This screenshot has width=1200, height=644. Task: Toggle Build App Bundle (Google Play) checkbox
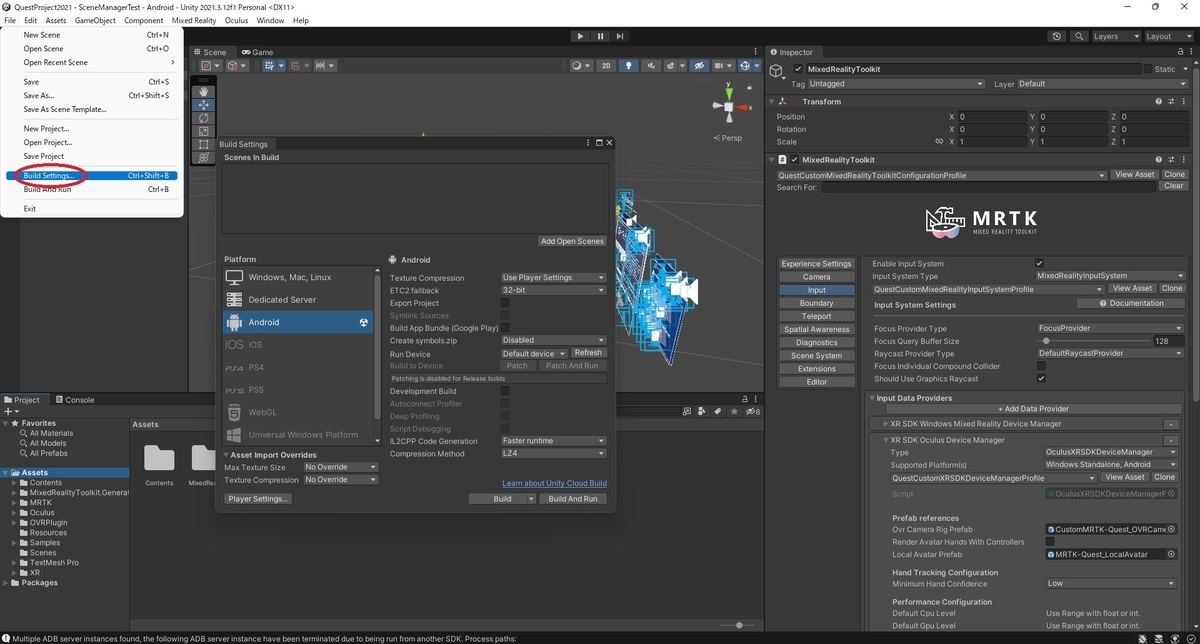coord(505,328)
